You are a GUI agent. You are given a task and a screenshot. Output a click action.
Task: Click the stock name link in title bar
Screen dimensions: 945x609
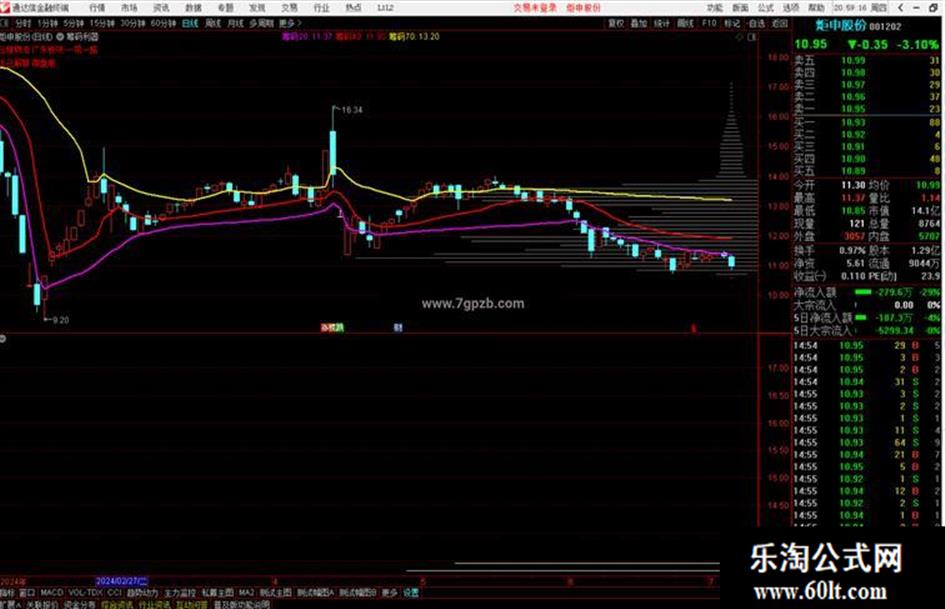(583, 8)
